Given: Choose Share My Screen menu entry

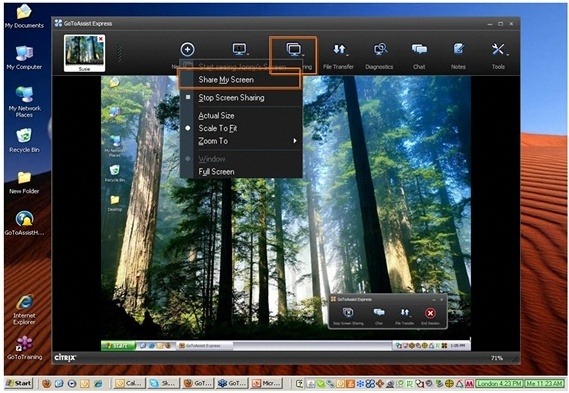Looking at the screenshot, I should point(241,80).
